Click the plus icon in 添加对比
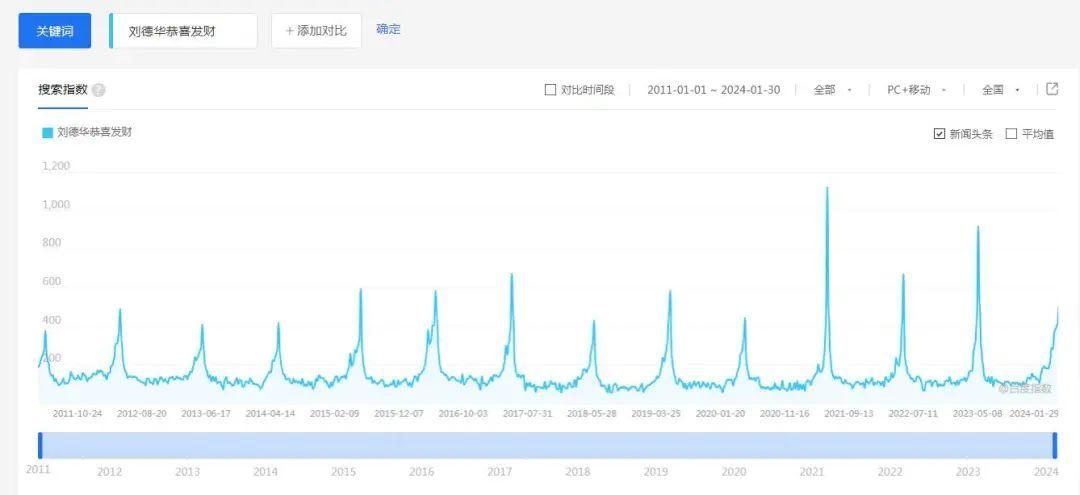The image size is (1080, 495). pos(290,31)
